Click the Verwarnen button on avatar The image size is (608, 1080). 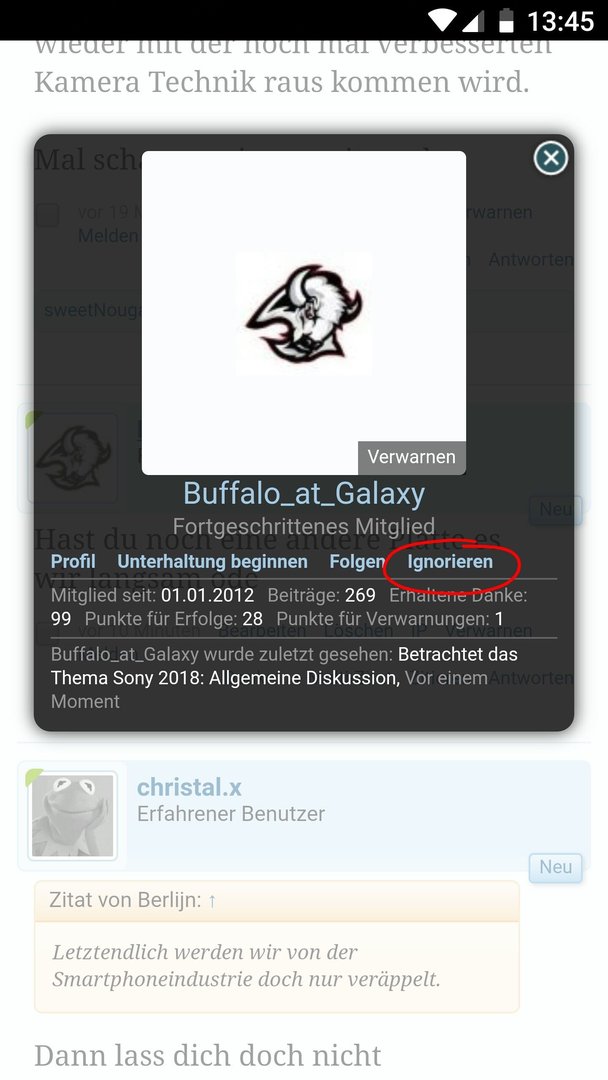[x=411, y=457]
